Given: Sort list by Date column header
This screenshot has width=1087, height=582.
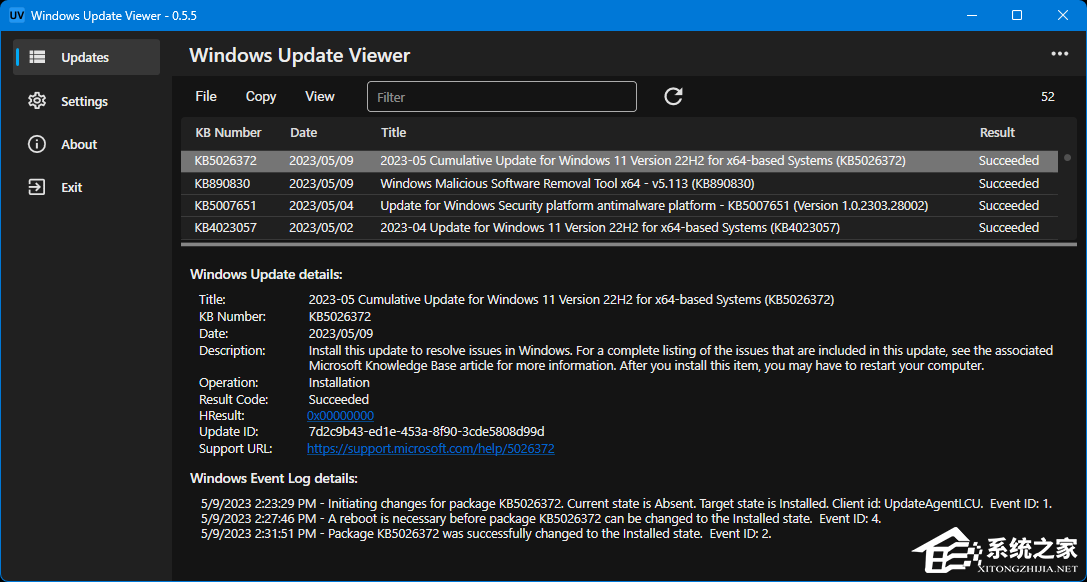Looking at the screenshot, I should pyautogui.click(x=303, y=132).
